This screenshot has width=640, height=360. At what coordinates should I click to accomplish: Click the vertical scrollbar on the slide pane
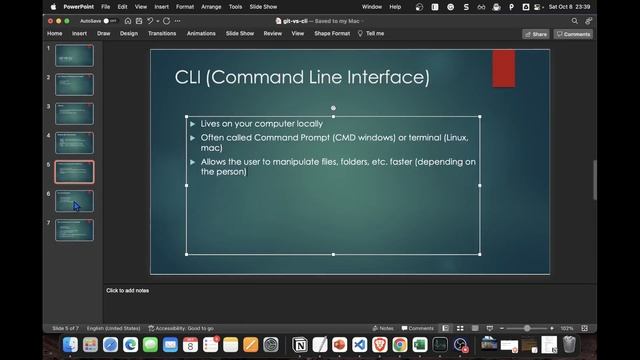pyautogui.click(x=595, y=180)
